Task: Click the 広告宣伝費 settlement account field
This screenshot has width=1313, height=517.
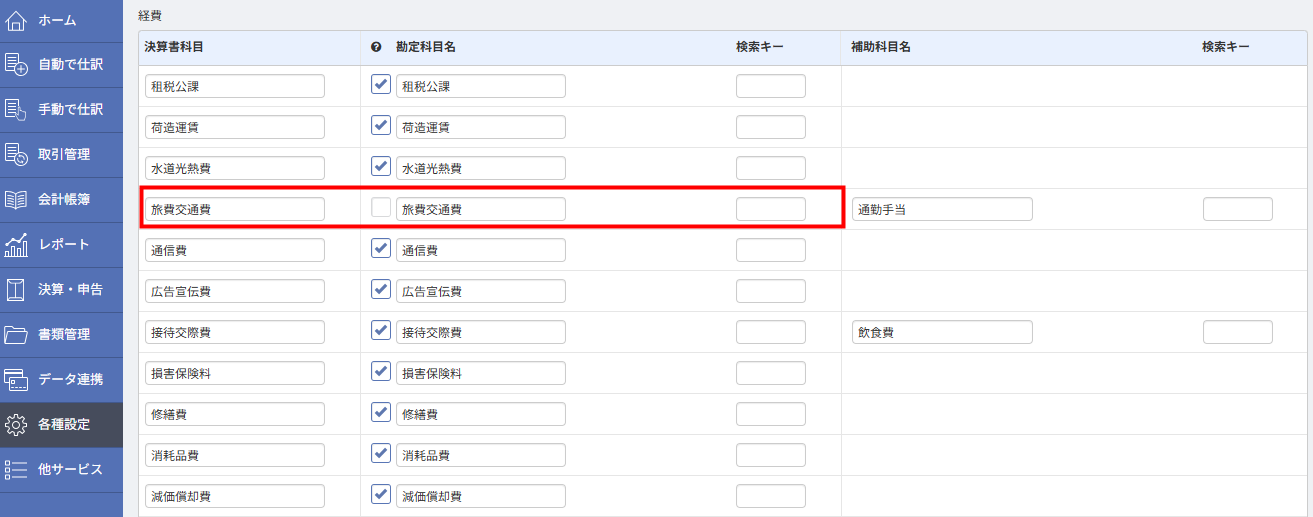Action: [235, 291]
